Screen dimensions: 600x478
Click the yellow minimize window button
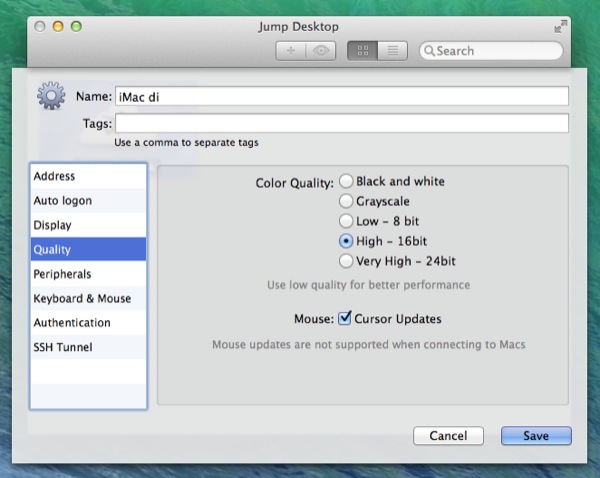[x=58, y=26]
